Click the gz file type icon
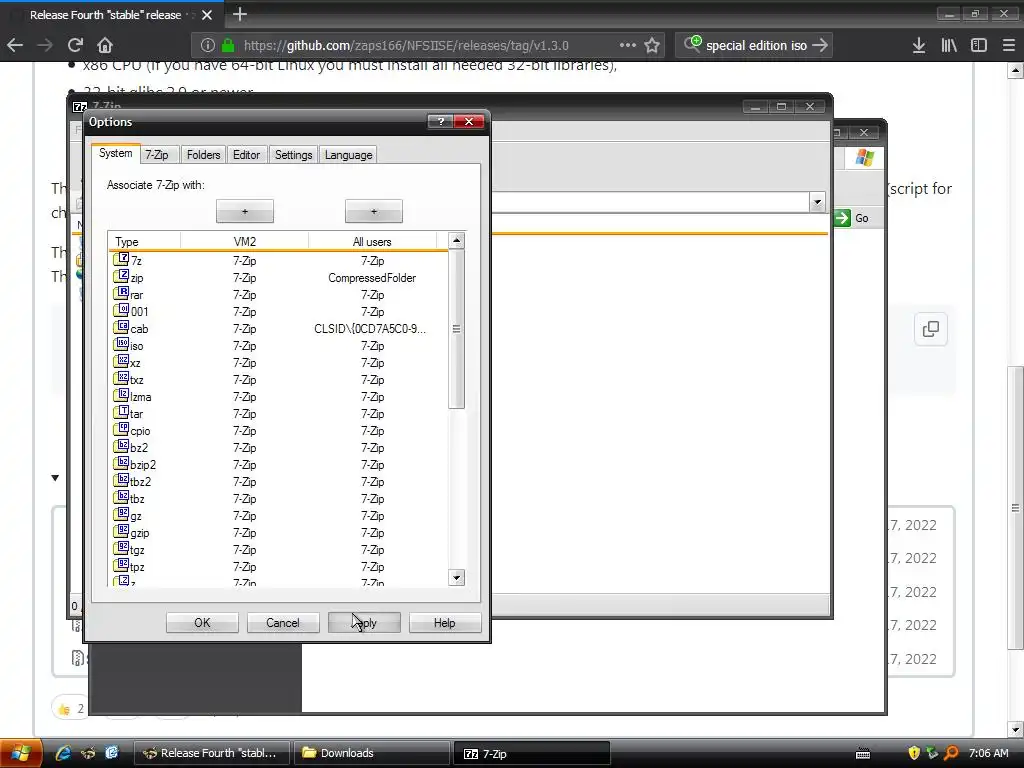1024x768 pixels. click(121, 514)
